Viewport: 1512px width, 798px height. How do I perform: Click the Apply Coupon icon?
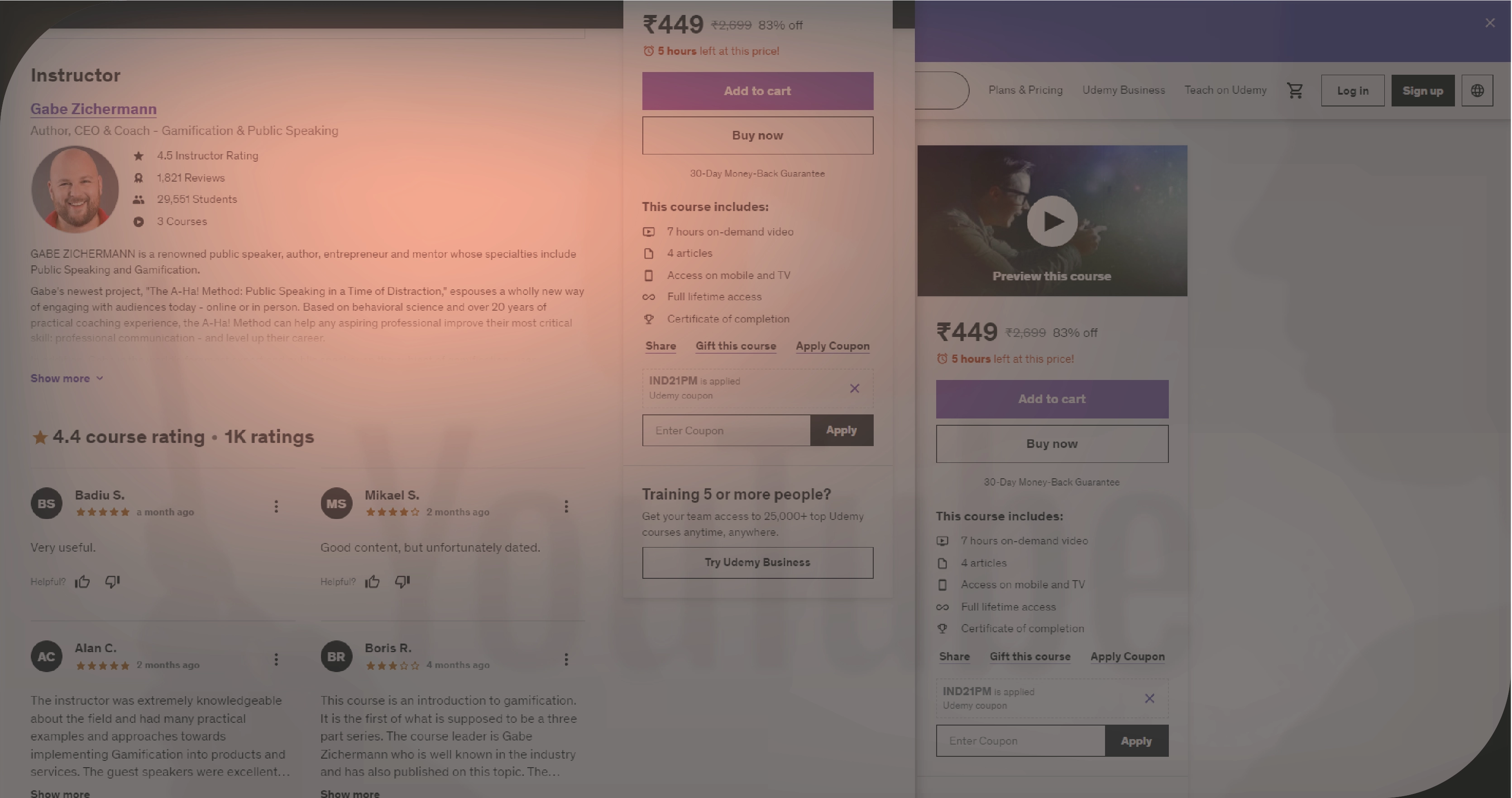[832, 346]
